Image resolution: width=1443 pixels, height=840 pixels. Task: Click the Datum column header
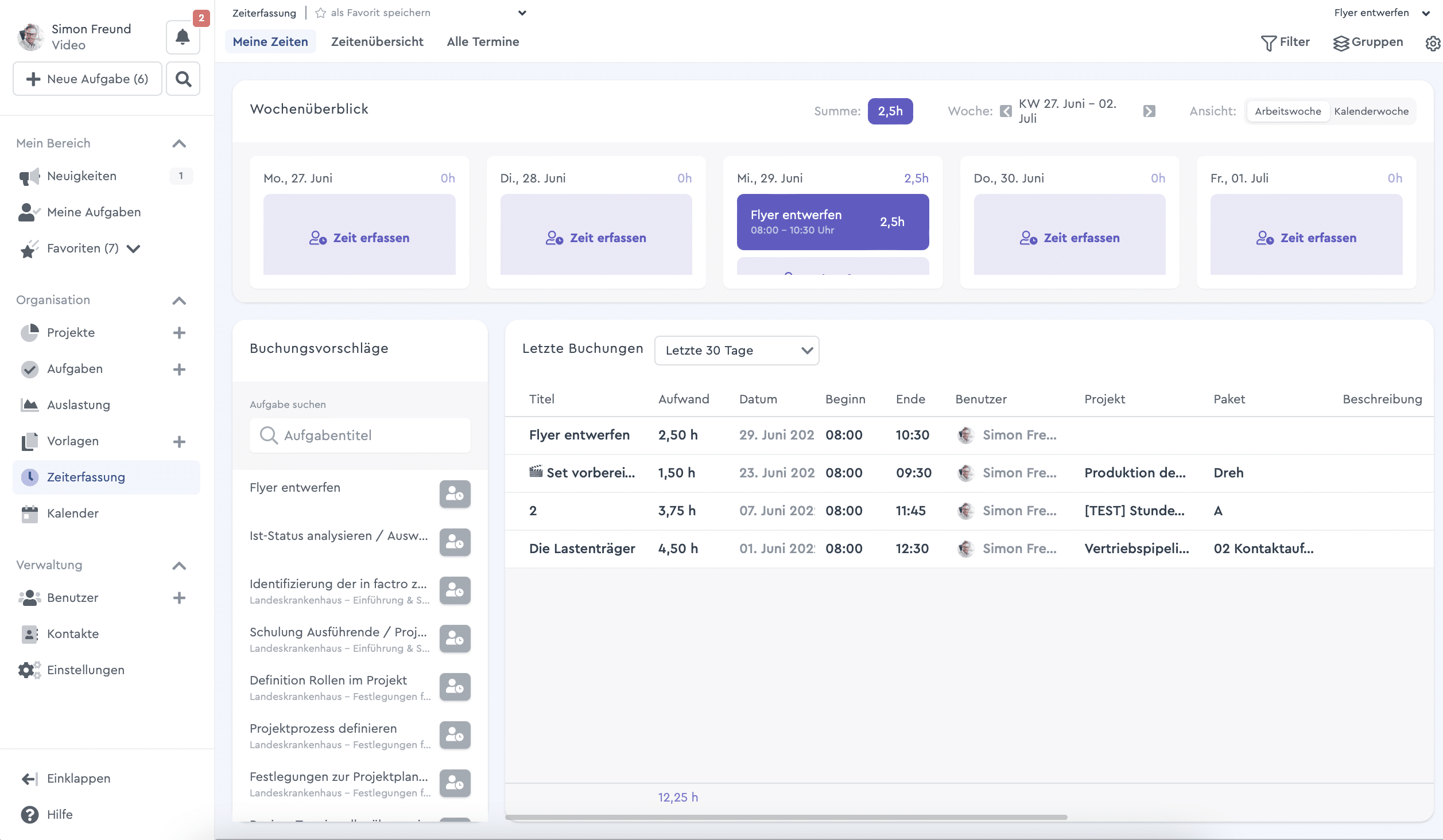point(758,399)
